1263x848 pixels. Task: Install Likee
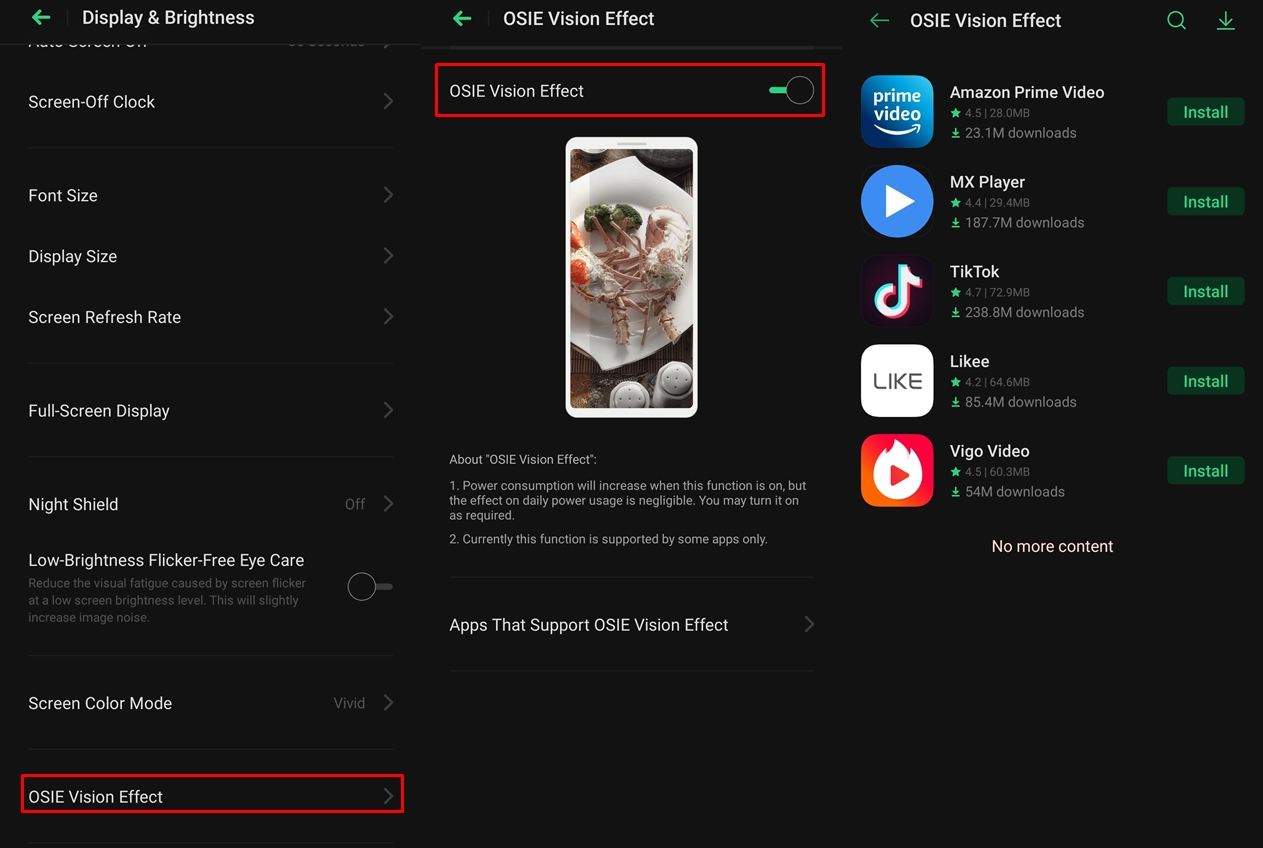[1205, 381]
